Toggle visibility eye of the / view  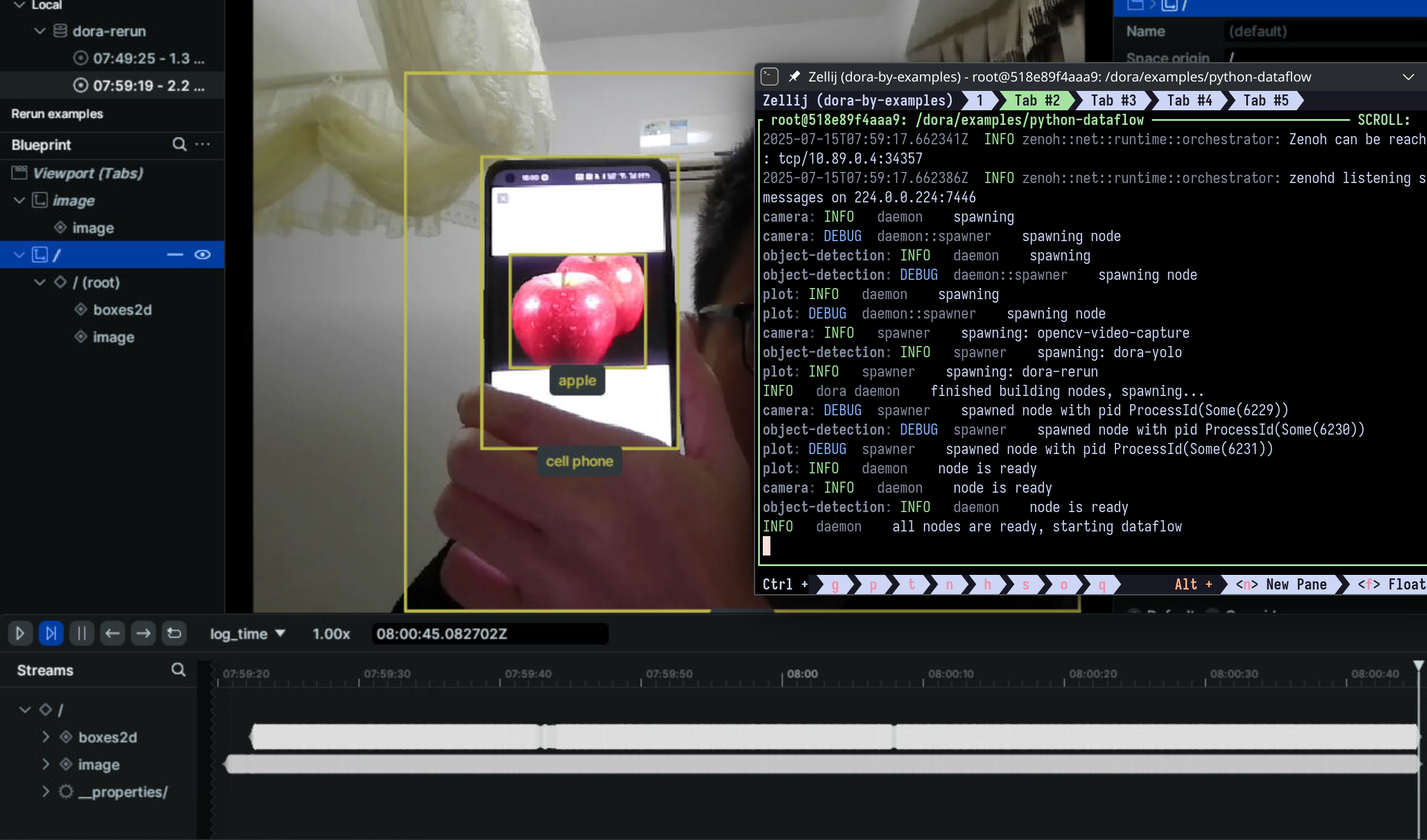(202, 255)
